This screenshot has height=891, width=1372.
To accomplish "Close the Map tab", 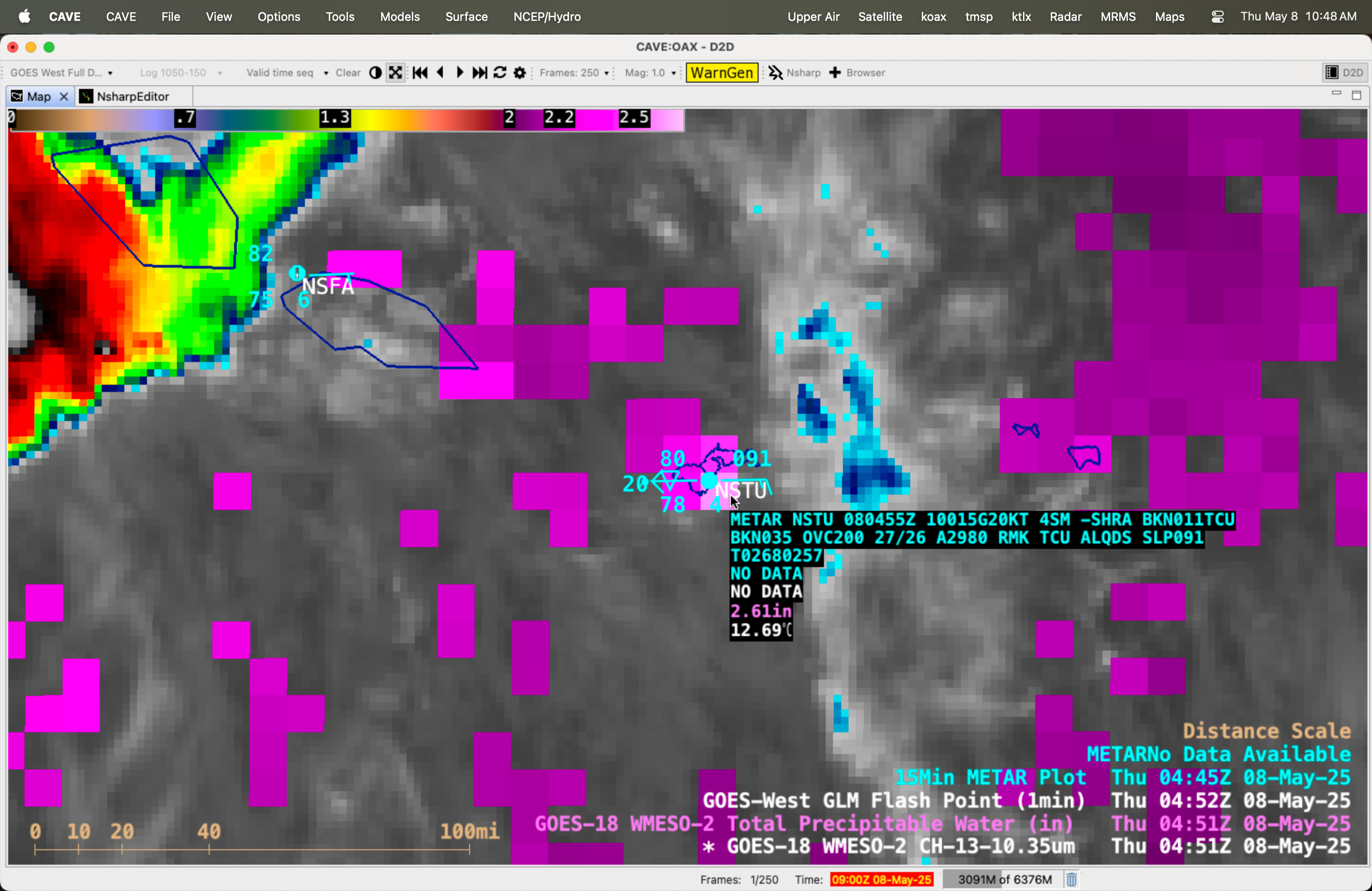I will click(64, 96).
